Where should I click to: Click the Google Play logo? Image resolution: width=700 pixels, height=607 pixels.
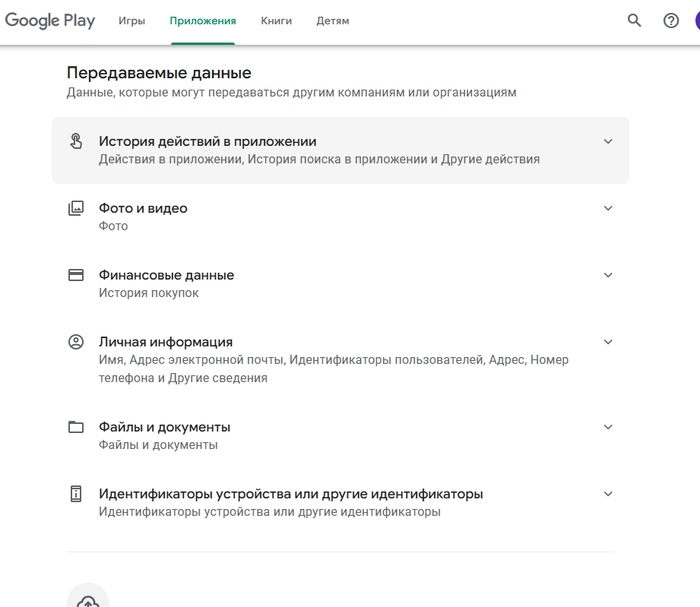(x=50, y=20)
